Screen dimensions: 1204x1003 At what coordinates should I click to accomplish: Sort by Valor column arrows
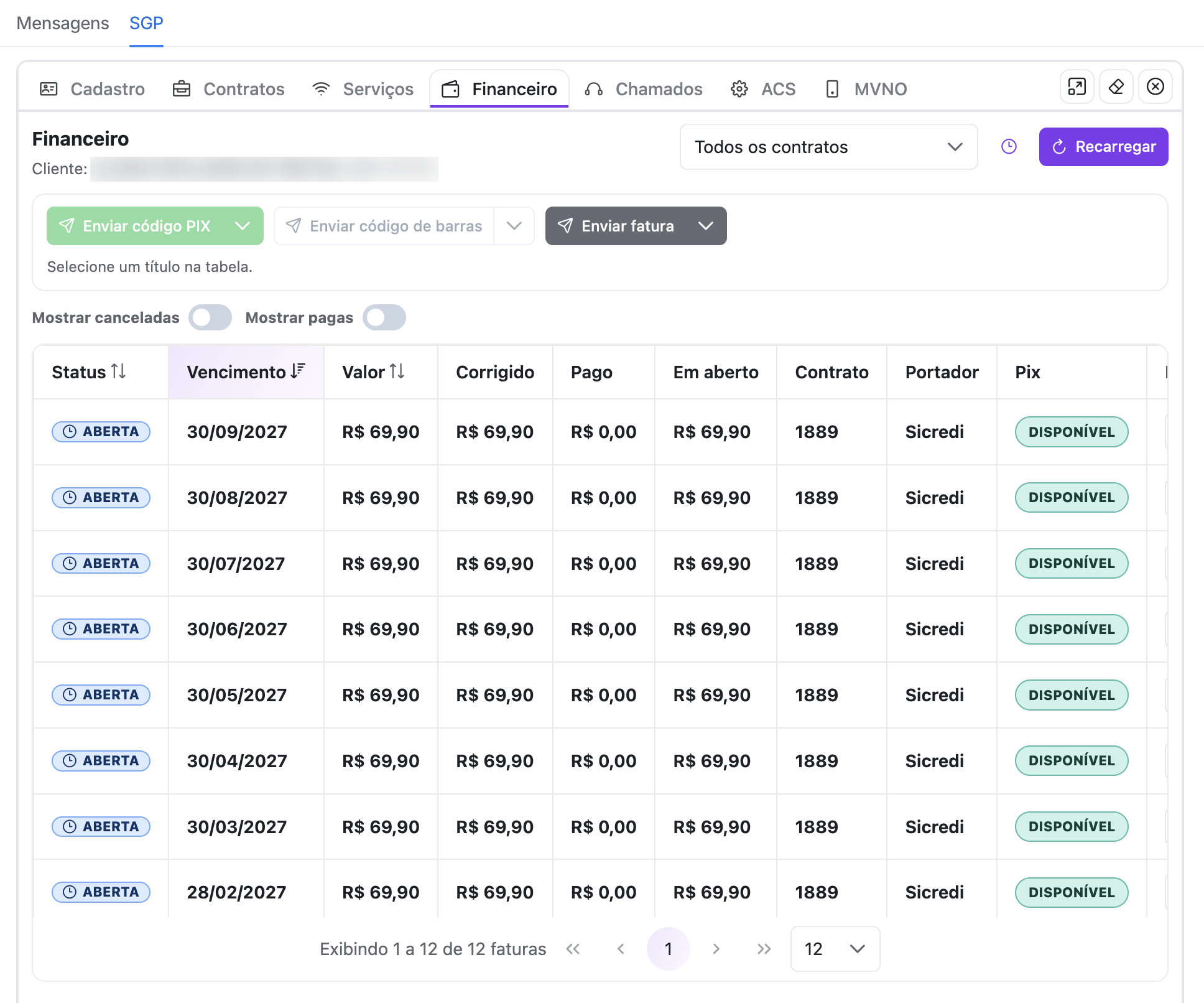[397, 371]
